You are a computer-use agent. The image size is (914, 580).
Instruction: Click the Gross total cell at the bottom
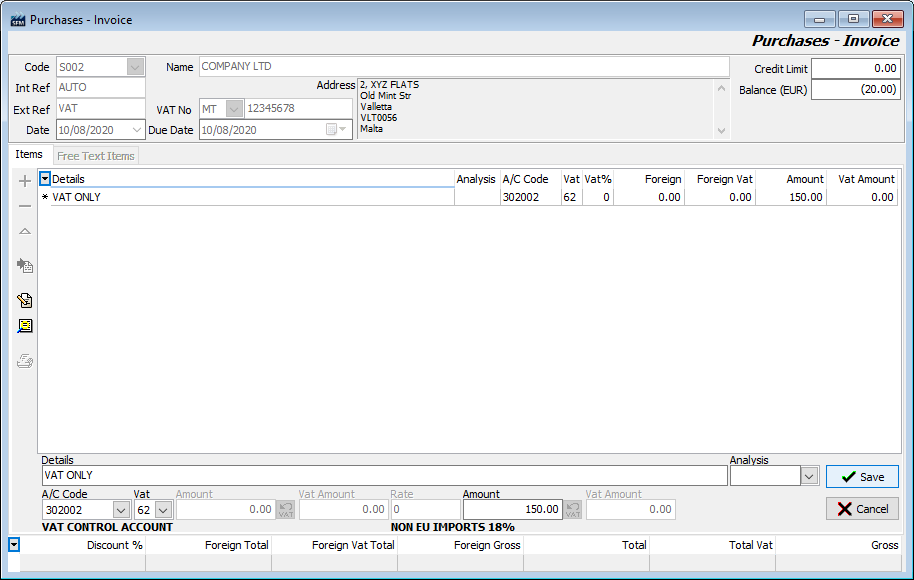tap(838, 563)
